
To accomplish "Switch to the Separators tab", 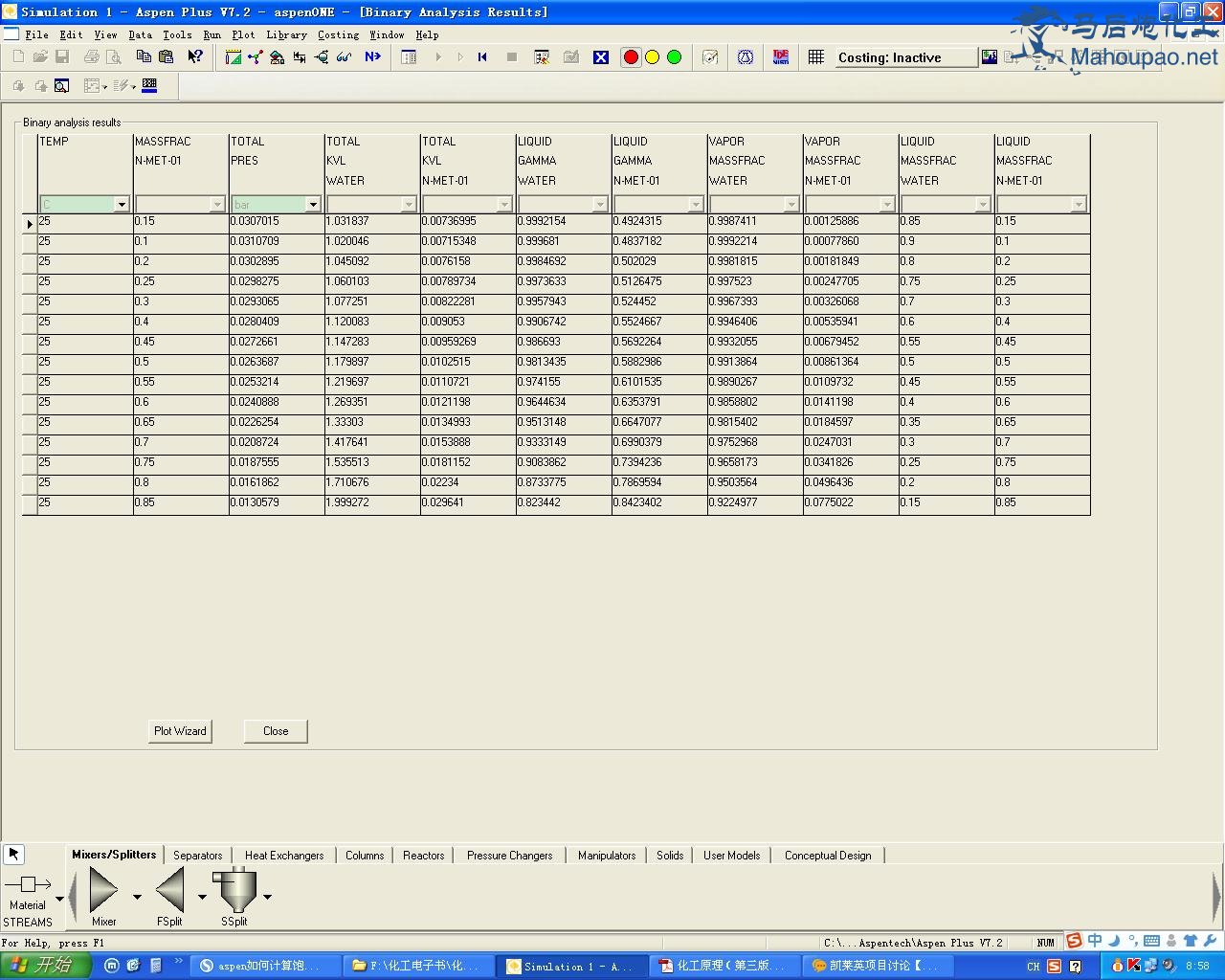I will 198,855.
